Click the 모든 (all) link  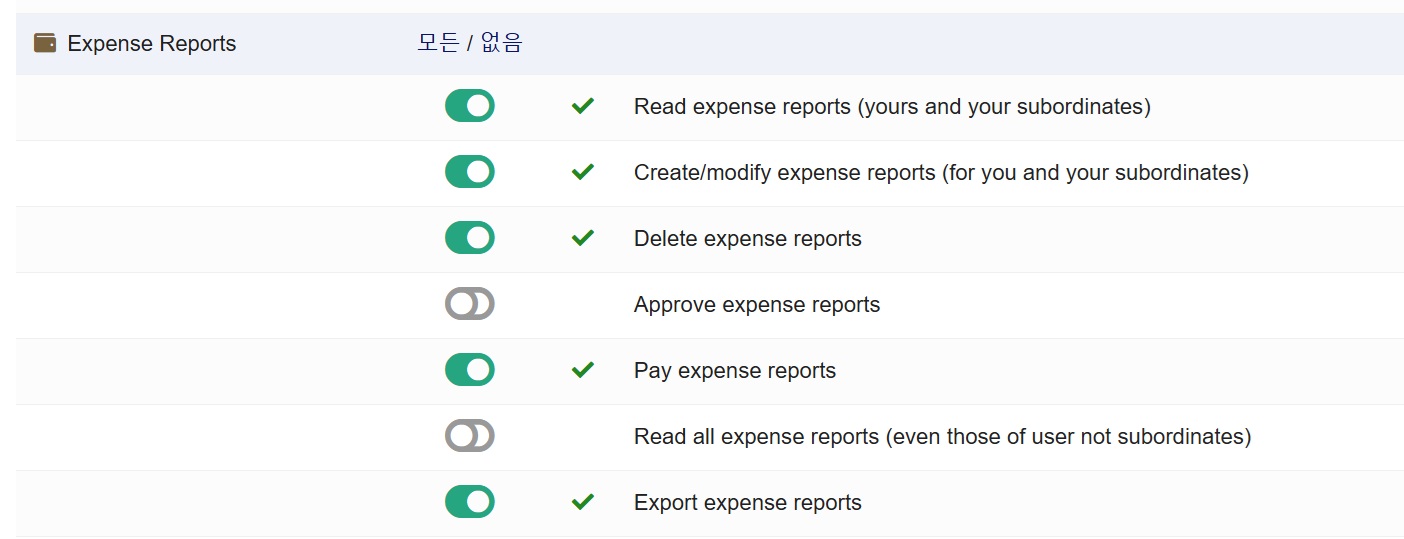pyautogui.click(x=438, y=43)
